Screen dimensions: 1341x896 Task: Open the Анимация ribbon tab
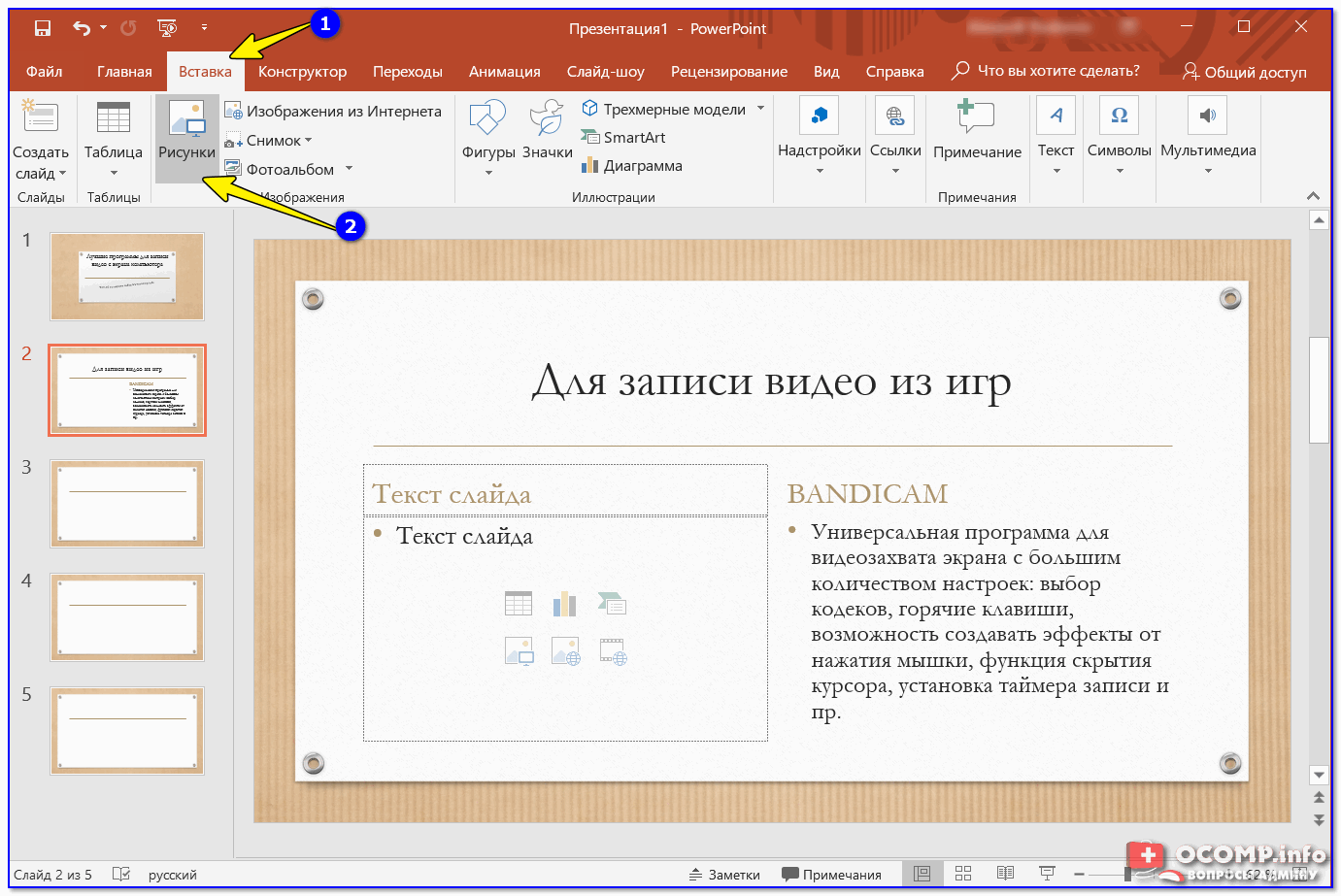pyautogui.click(x=505, y=71)
